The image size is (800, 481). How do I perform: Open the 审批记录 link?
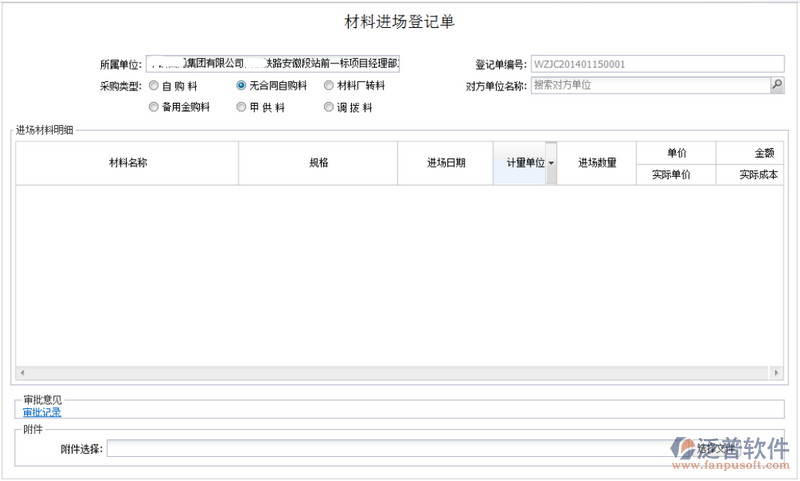tap(42, 412)
